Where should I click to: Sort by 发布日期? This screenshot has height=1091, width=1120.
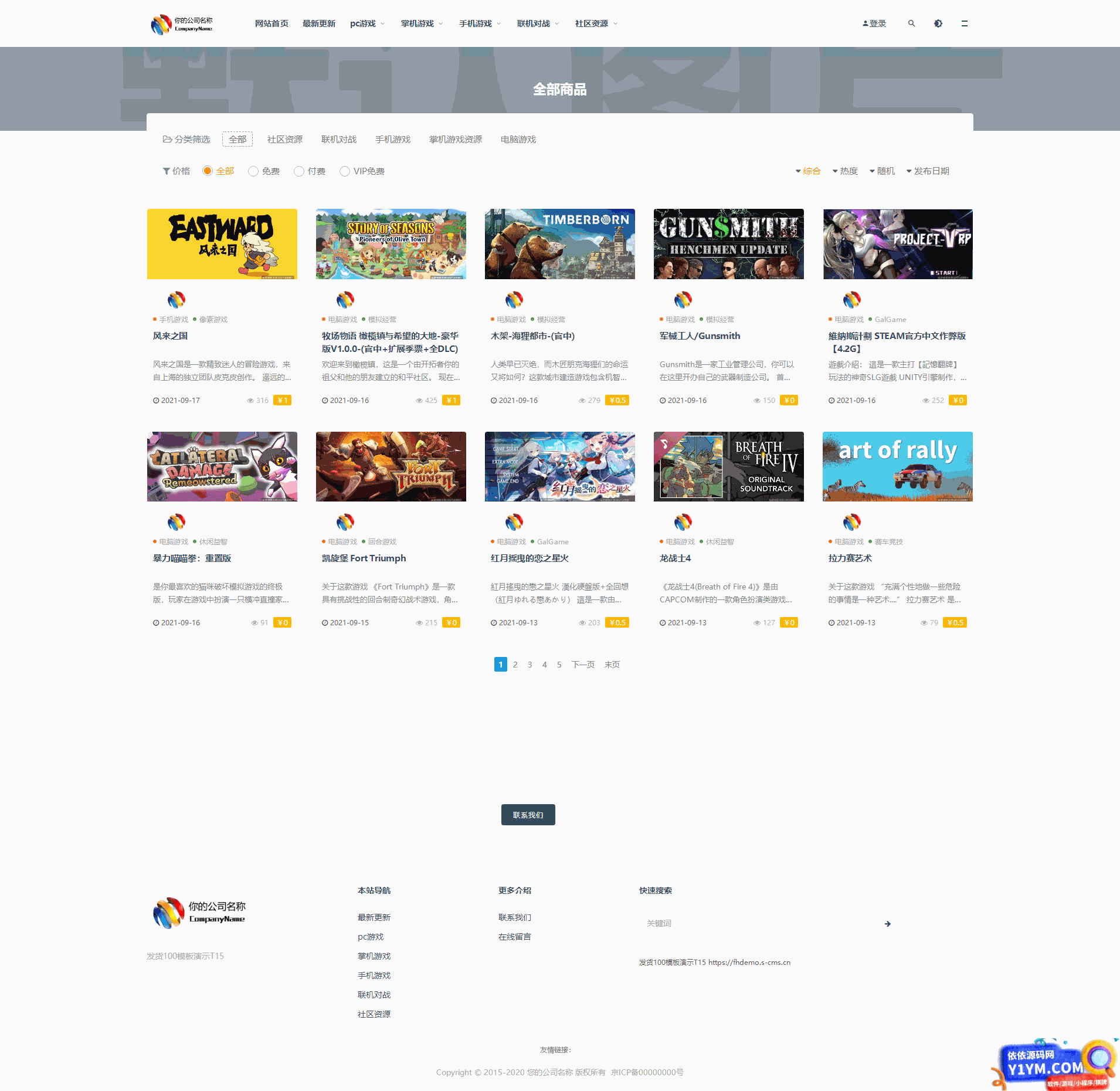(928, 171)
